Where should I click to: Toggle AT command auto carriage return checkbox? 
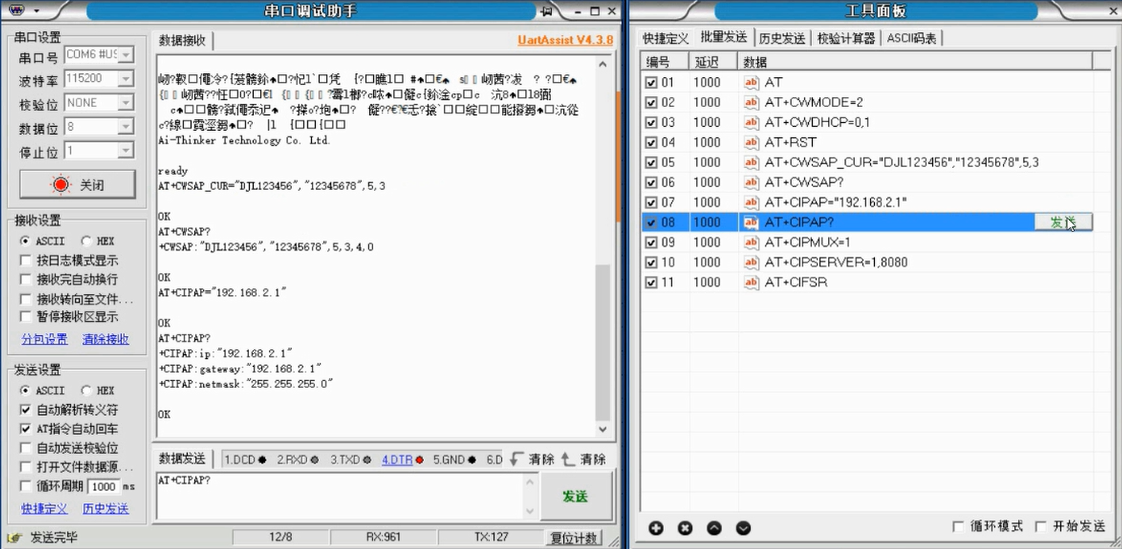pos(26,429)
